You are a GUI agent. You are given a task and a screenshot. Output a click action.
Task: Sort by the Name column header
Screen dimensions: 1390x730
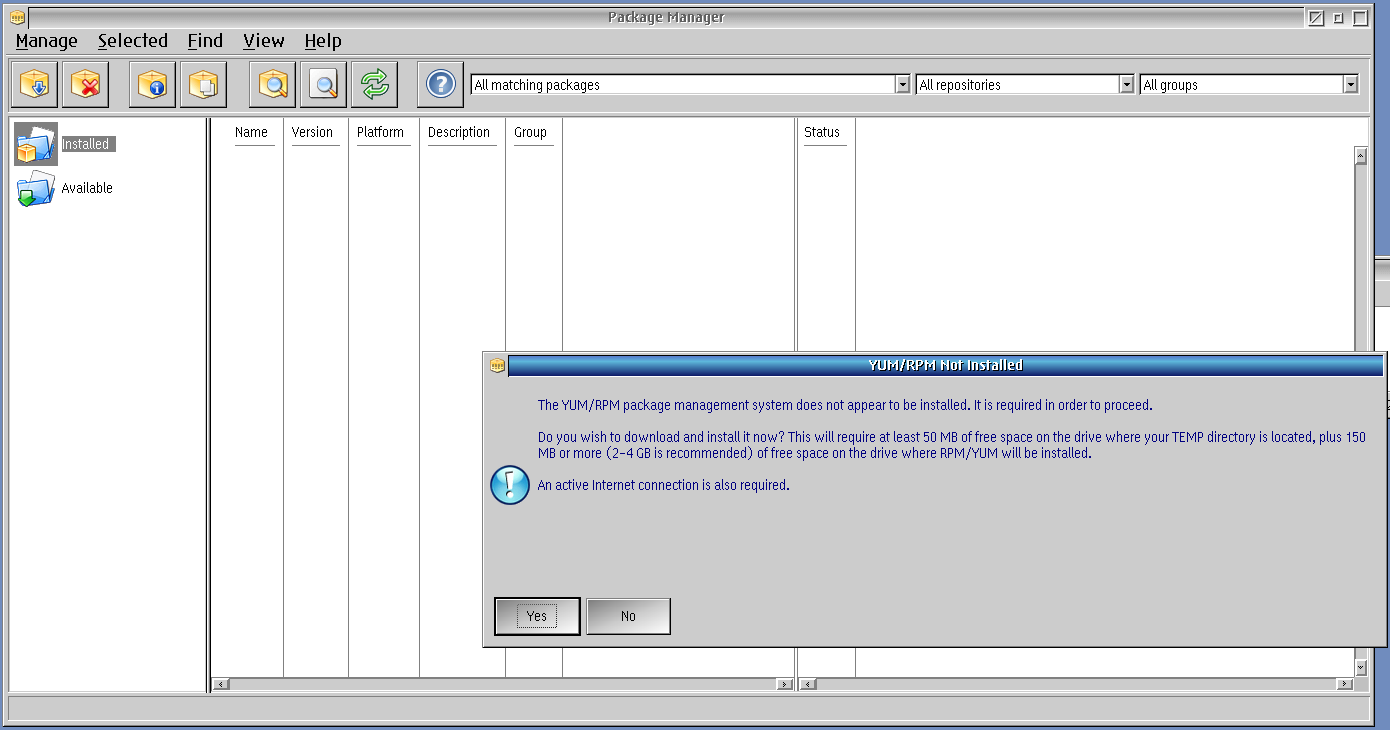click(x=251, y=132)
